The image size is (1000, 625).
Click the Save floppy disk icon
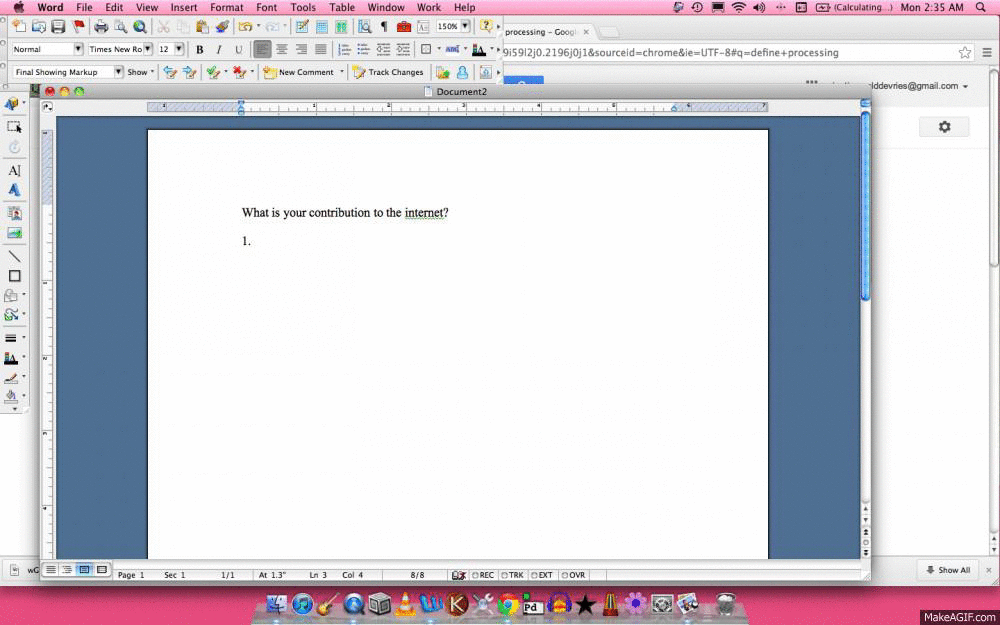click(x=58, y=27)
